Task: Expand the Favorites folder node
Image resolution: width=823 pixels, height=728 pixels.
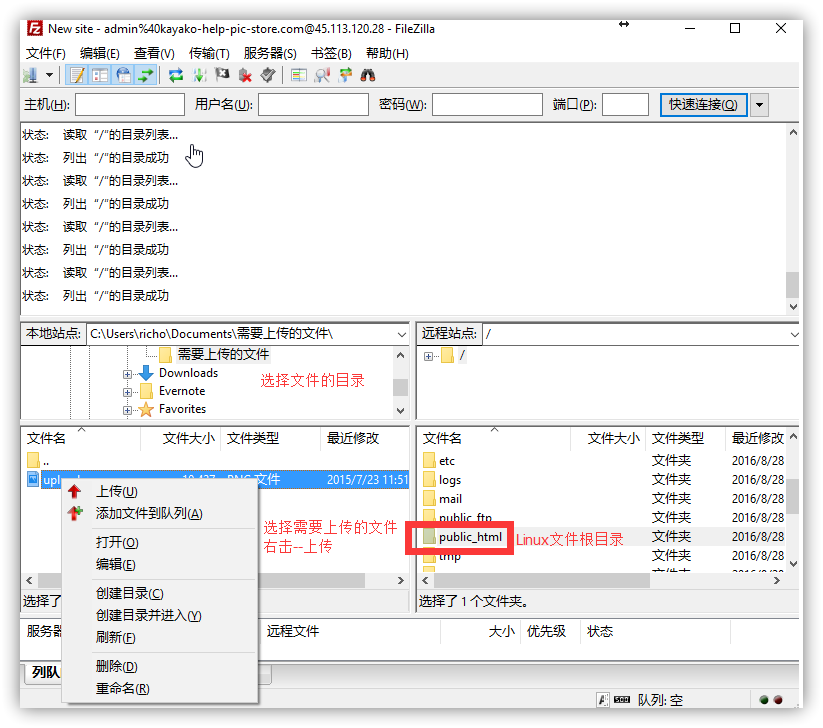Action: pyautogui.click(x=127, y=410)
